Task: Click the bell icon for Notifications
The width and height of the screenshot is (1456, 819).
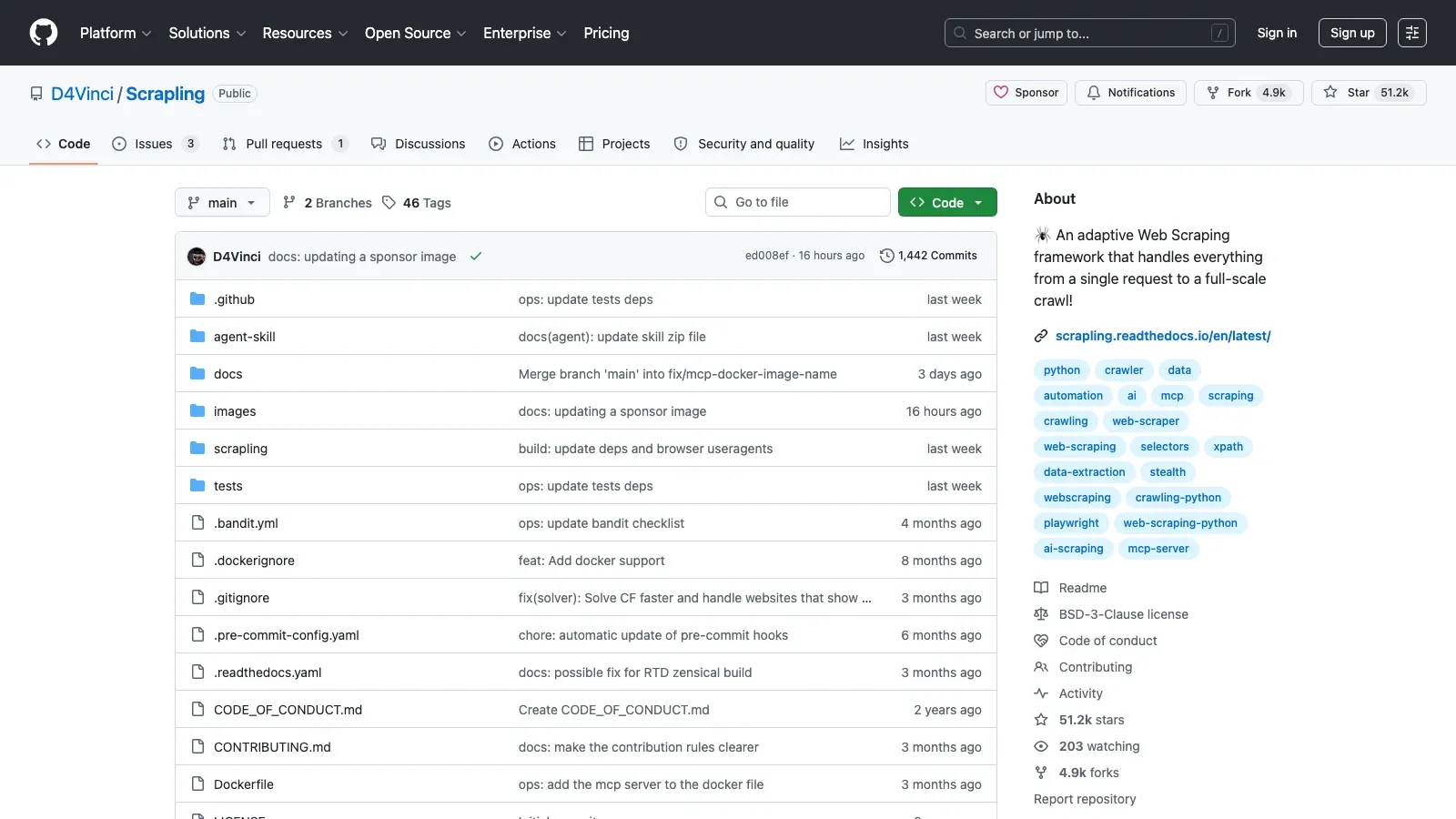Action: (x=1094, y=93)
